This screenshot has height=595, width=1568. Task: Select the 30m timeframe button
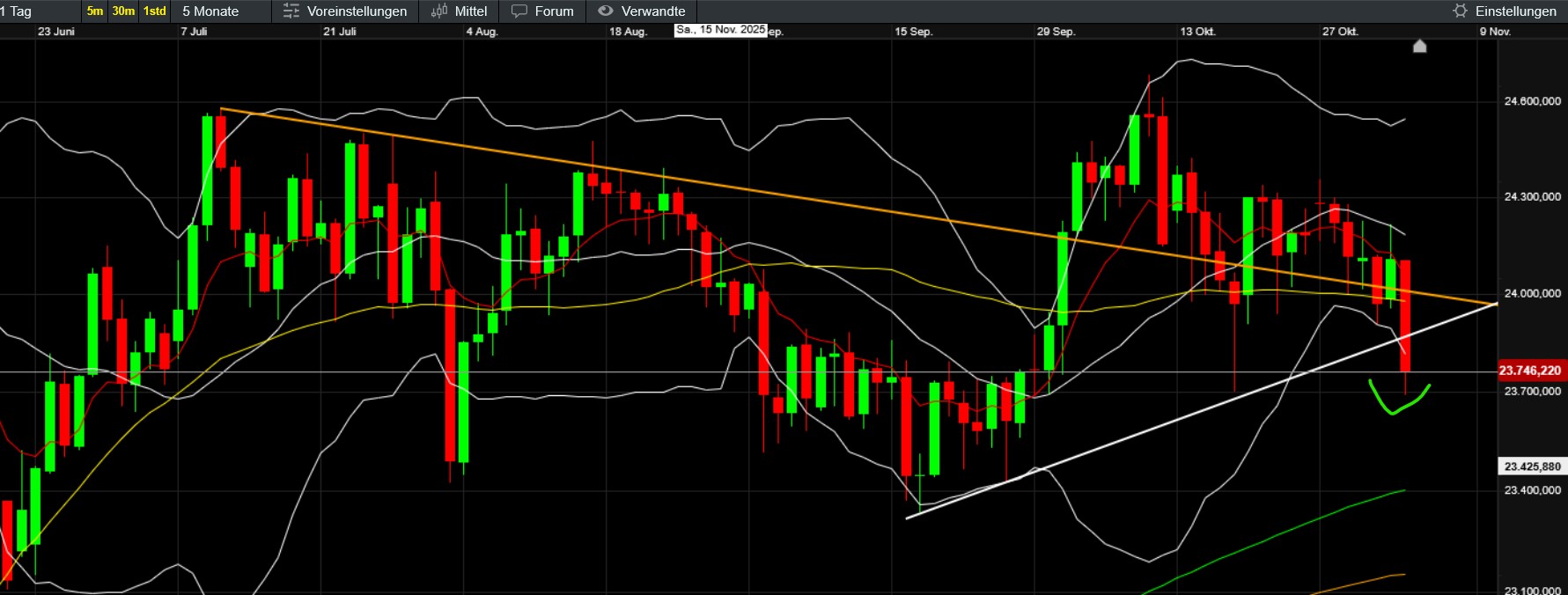123,11
